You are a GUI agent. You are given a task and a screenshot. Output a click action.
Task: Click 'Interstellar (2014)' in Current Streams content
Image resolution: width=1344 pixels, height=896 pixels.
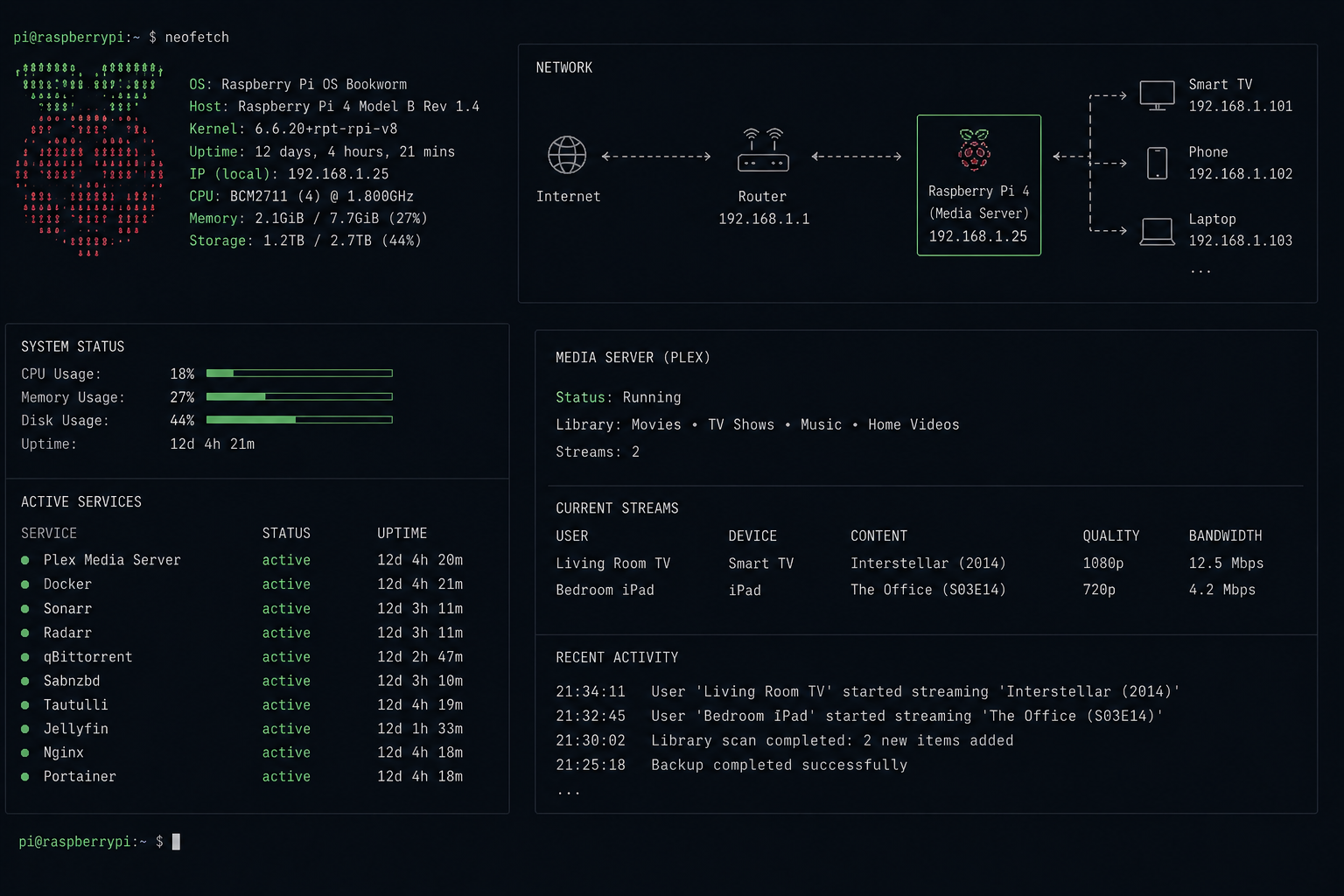point(927,563)
